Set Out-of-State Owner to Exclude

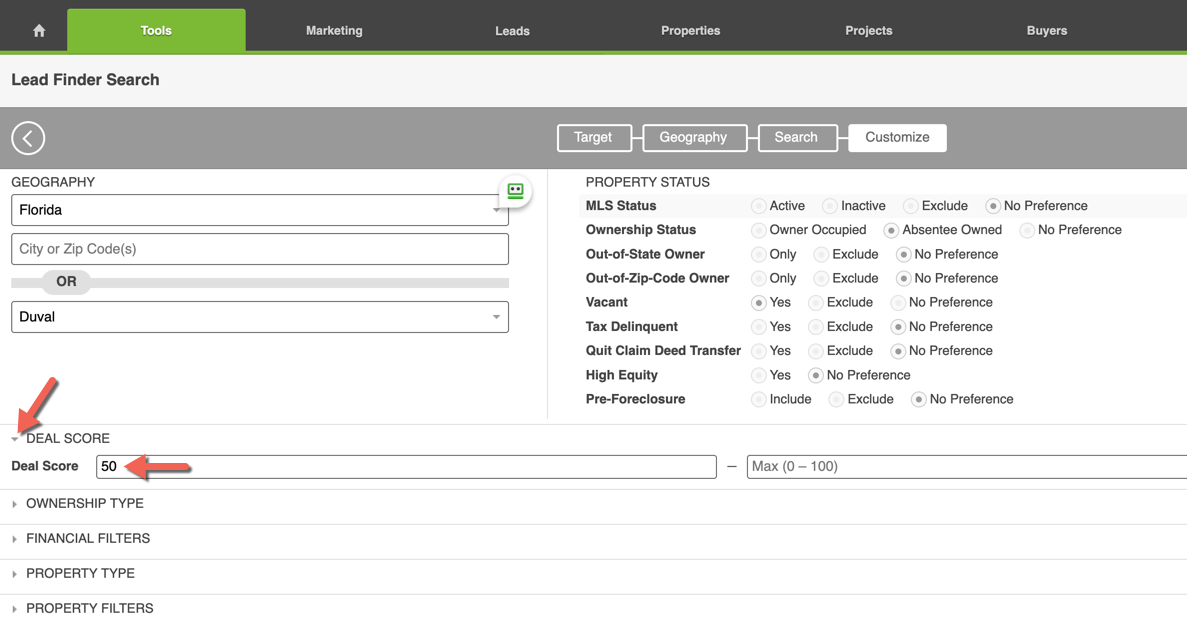(821, 254)
